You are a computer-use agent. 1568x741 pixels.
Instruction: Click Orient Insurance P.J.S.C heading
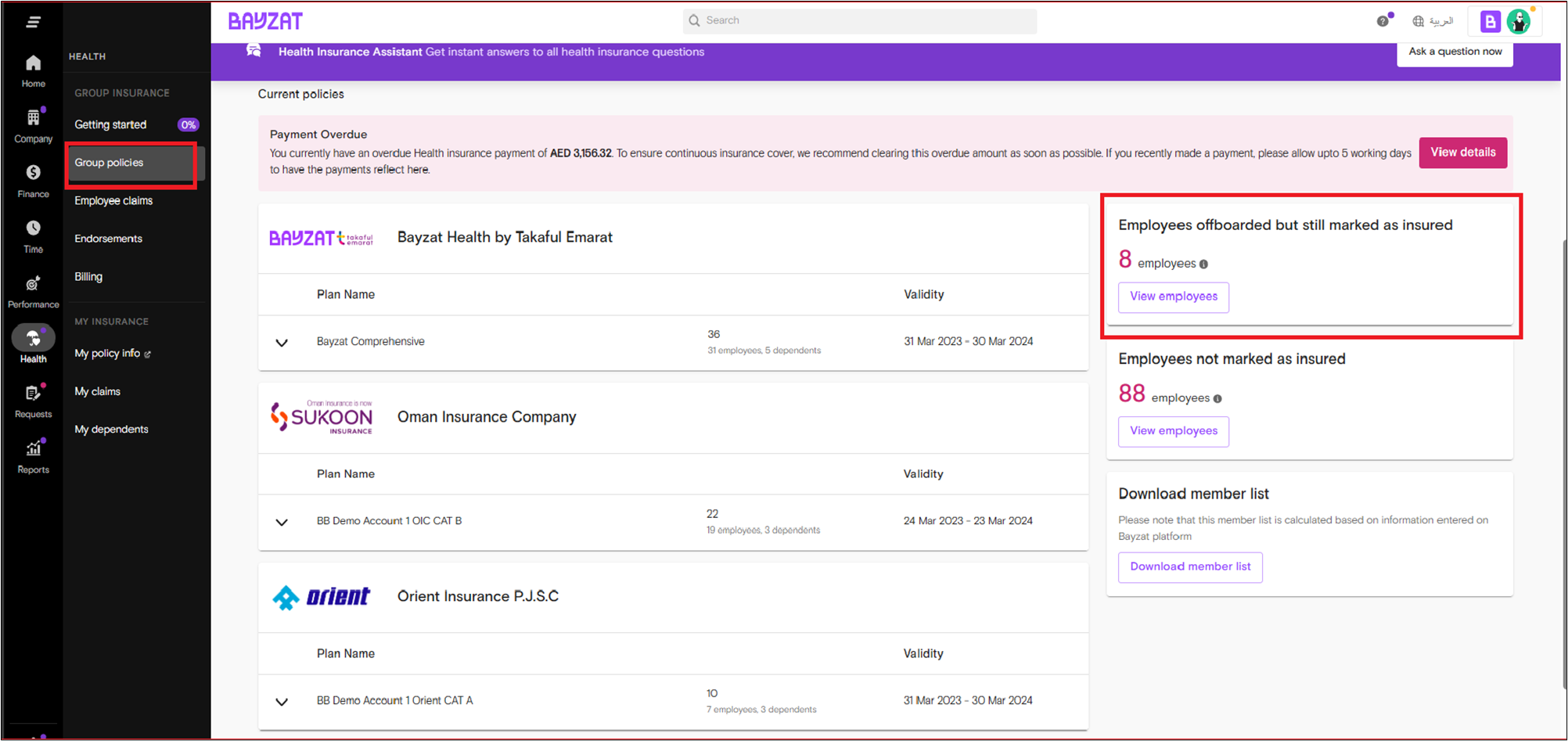point(478,596)
